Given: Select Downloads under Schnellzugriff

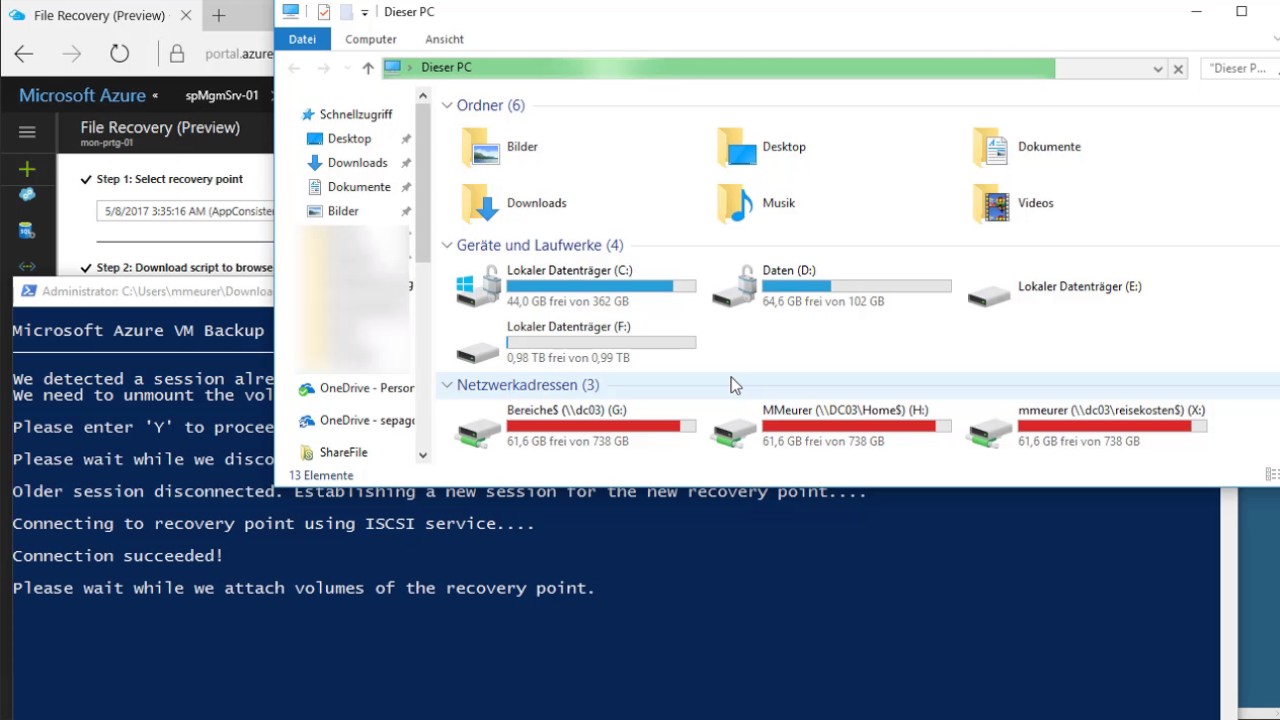Looking at the screenshot, I should pyautogui.click(x=347, y=162).
